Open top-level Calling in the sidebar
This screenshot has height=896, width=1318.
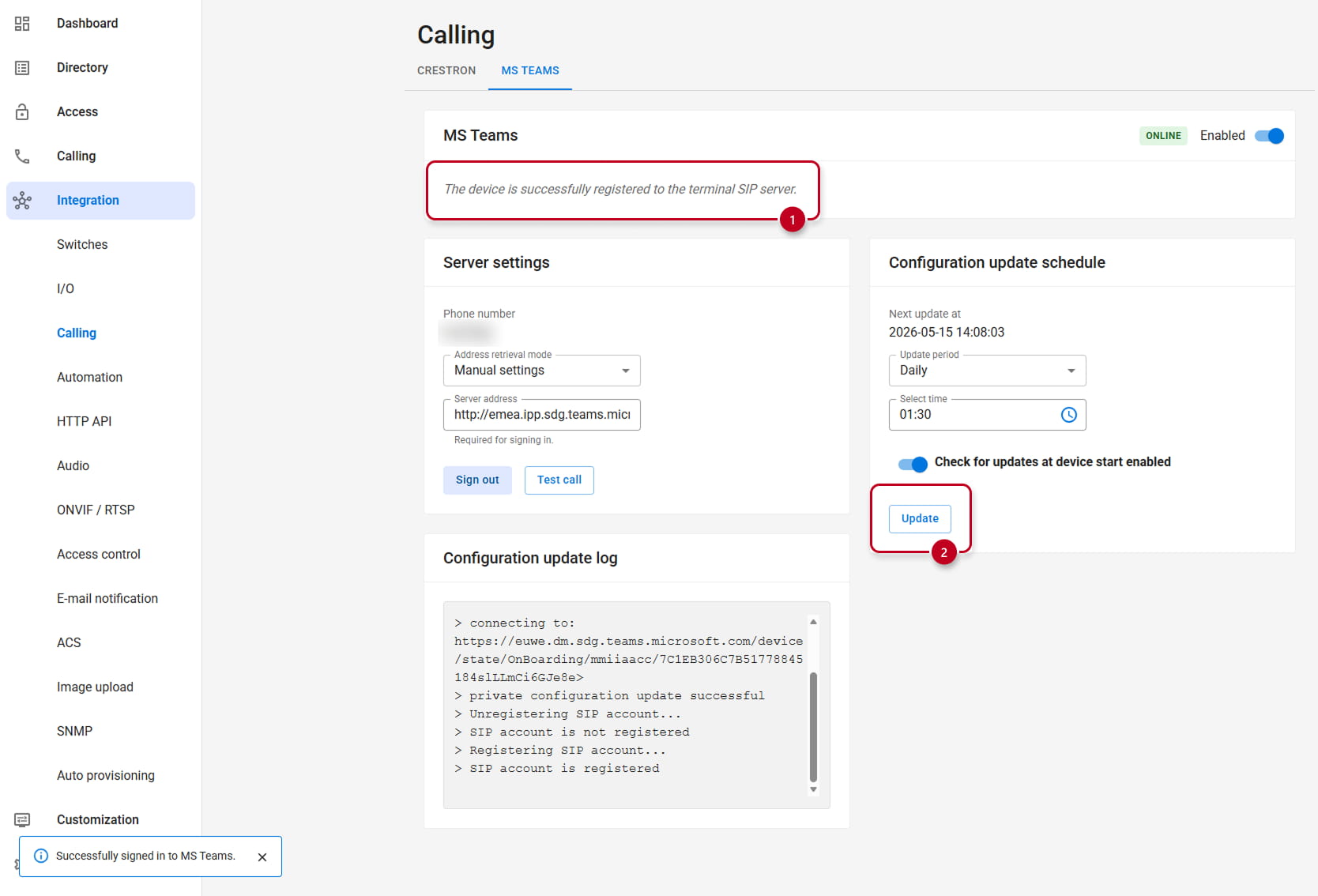101,156
